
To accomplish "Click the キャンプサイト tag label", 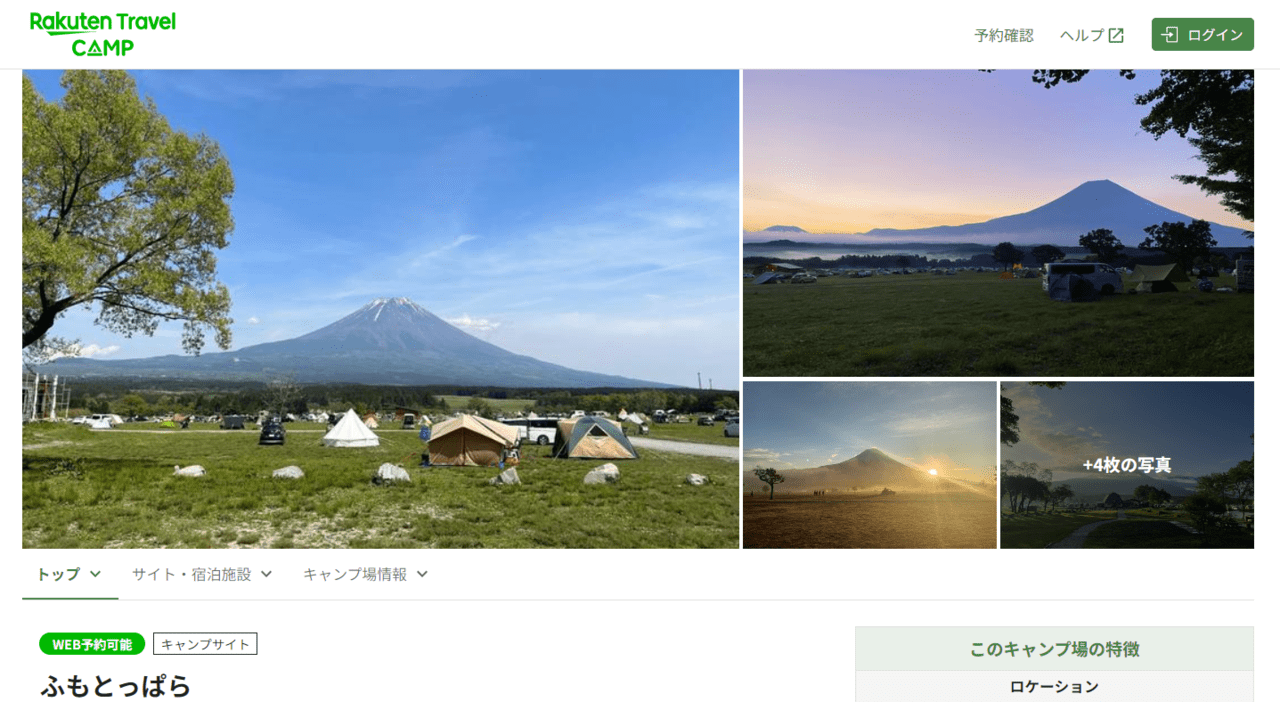I will pos(205,644).
